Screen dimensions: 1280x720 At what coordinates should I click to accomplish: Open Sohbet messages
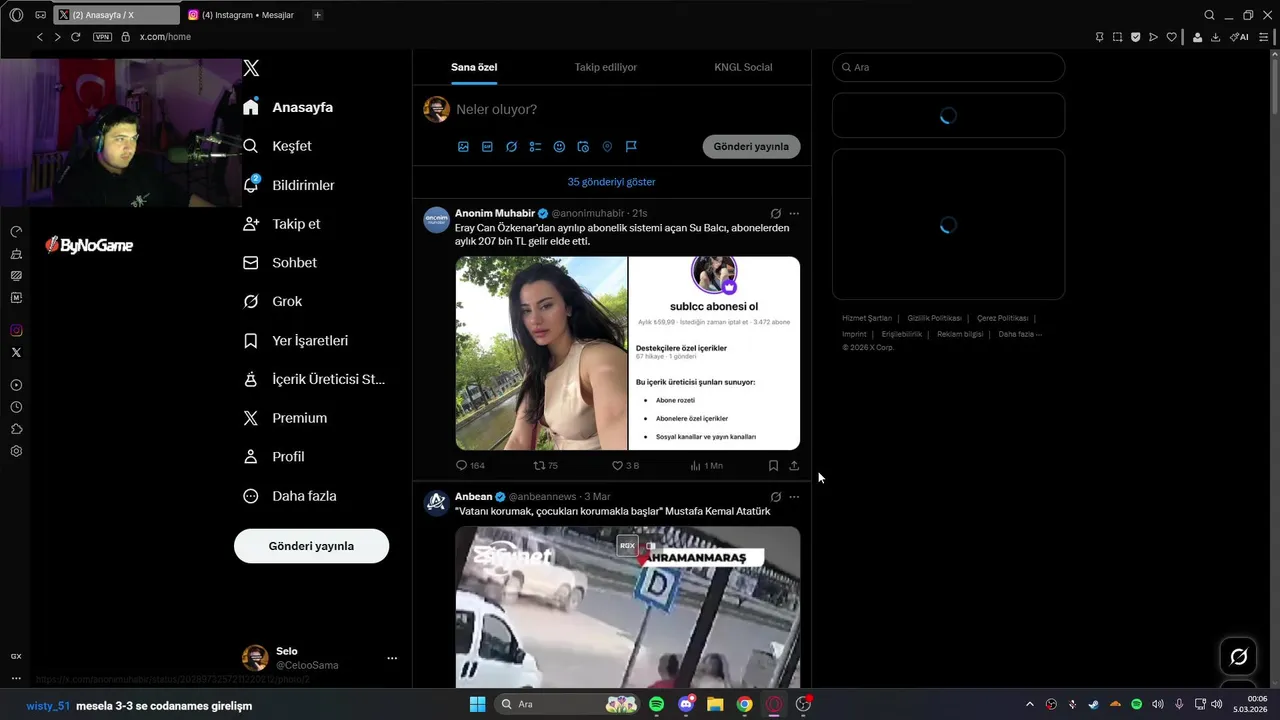pyautogui.click(x=280, y=263)
